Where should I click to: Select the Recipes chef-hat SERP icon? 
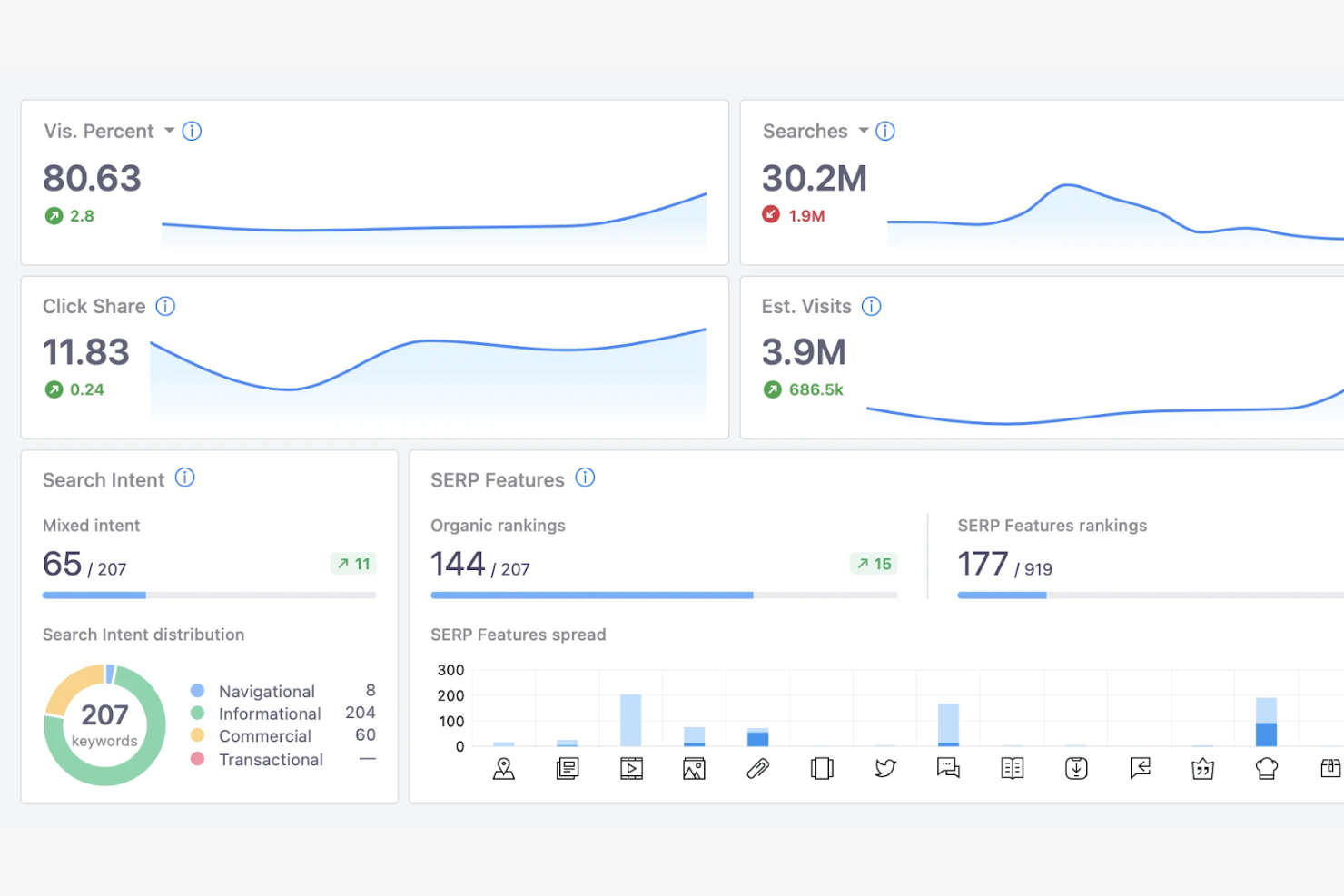(1266, 768)
